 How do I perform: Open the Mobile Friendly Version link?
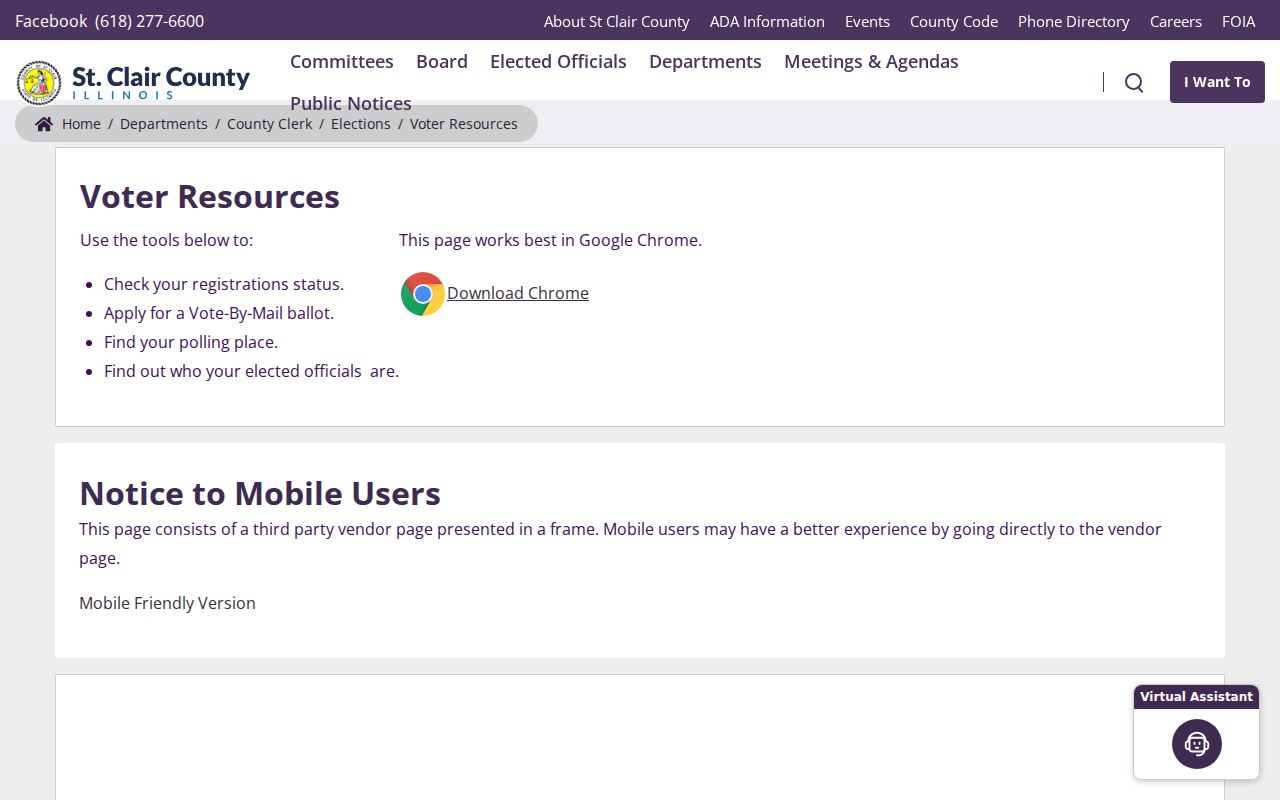tap(167, 603)
